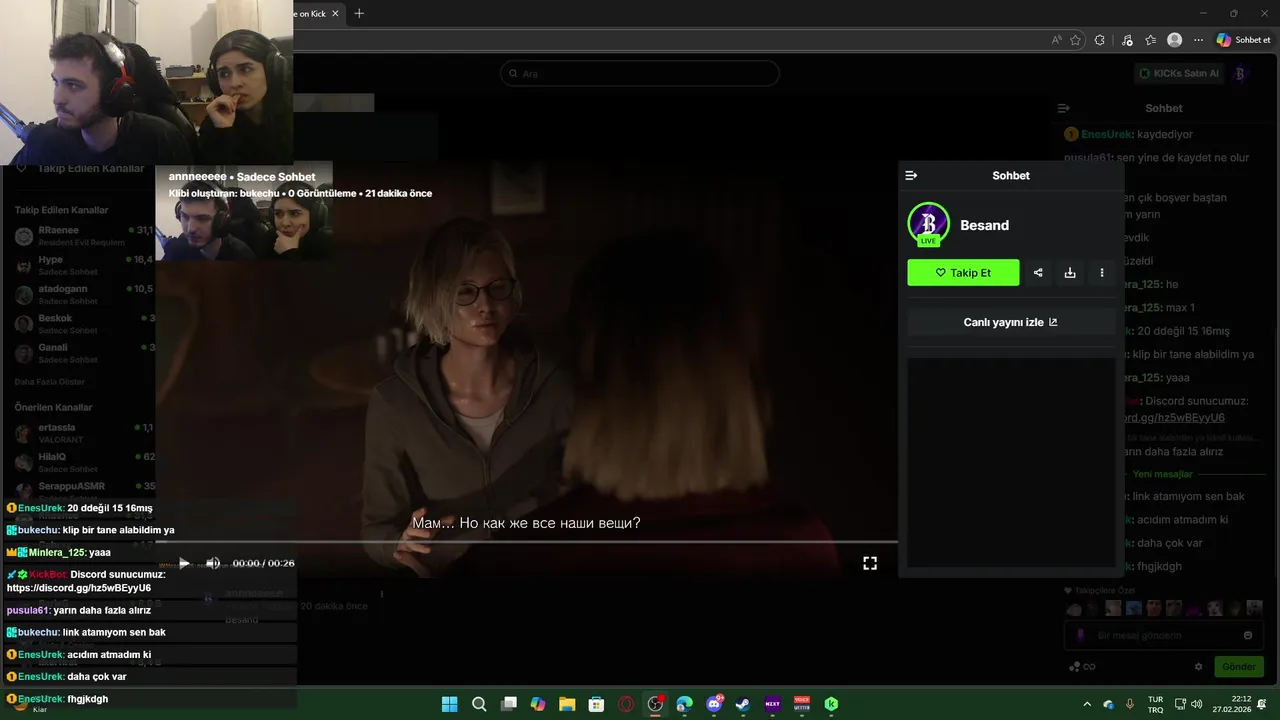Click the clip progress bar
The width and height of the screenshot is (1280, 720).
tap(526, 542)
